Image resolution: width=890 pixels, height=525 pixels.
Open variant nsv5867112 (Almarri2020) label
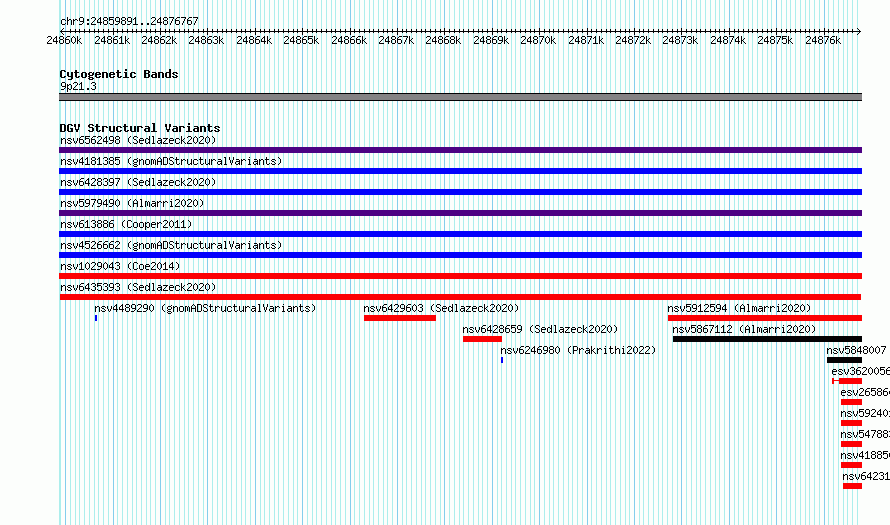pos(744,329)
